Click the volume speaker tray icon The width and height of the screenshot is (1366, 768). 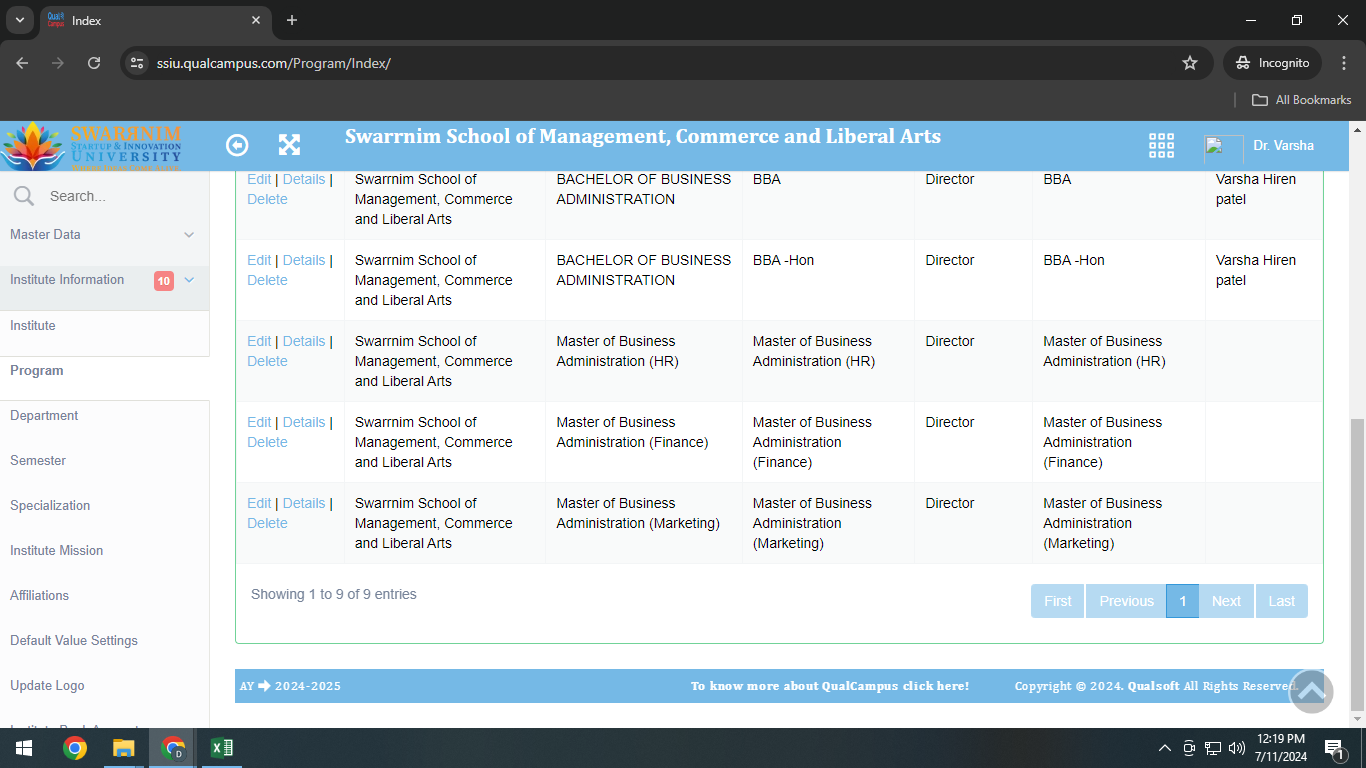point(1237,748)
